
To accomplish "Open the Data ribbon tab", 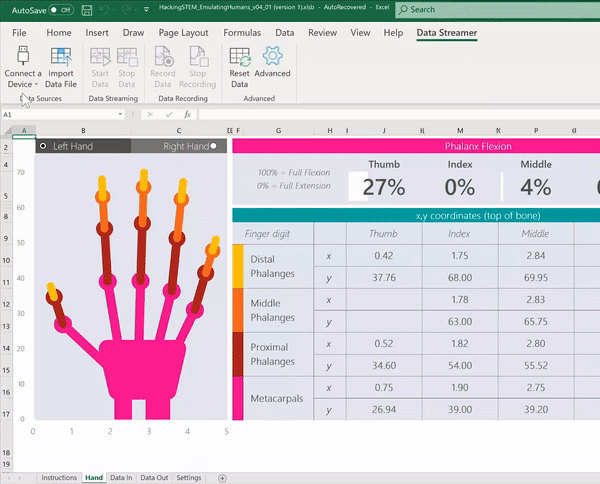I will click(x=285, y=33).
